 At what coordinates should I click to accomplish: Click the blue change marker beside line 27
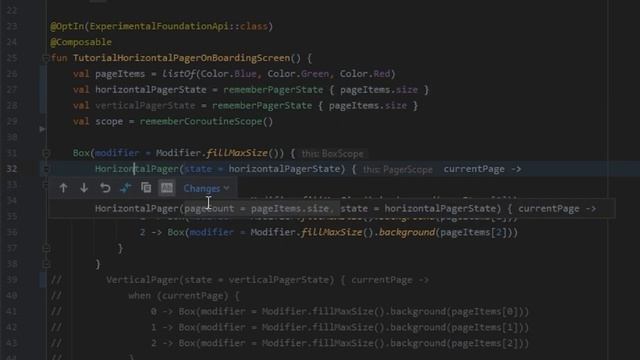tap(43, 89)
